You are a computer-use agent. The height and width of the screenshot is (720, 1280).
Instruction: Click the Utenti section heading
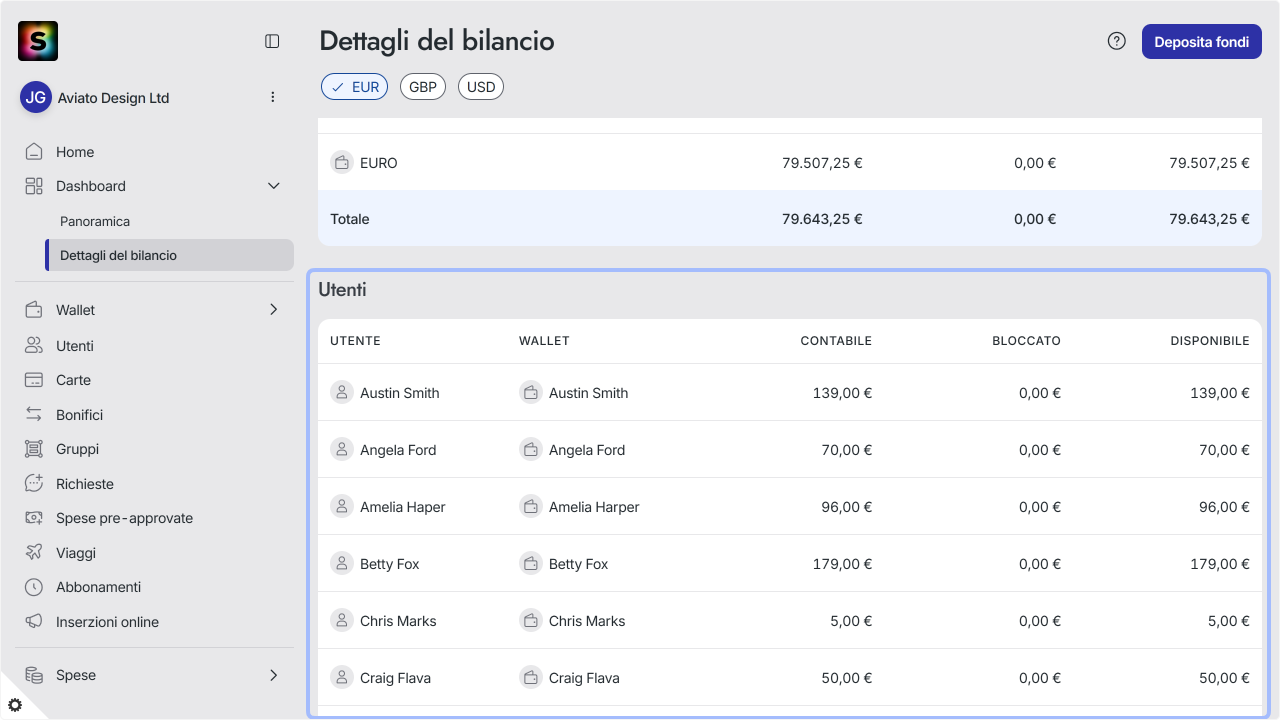[x=342, y=290]
